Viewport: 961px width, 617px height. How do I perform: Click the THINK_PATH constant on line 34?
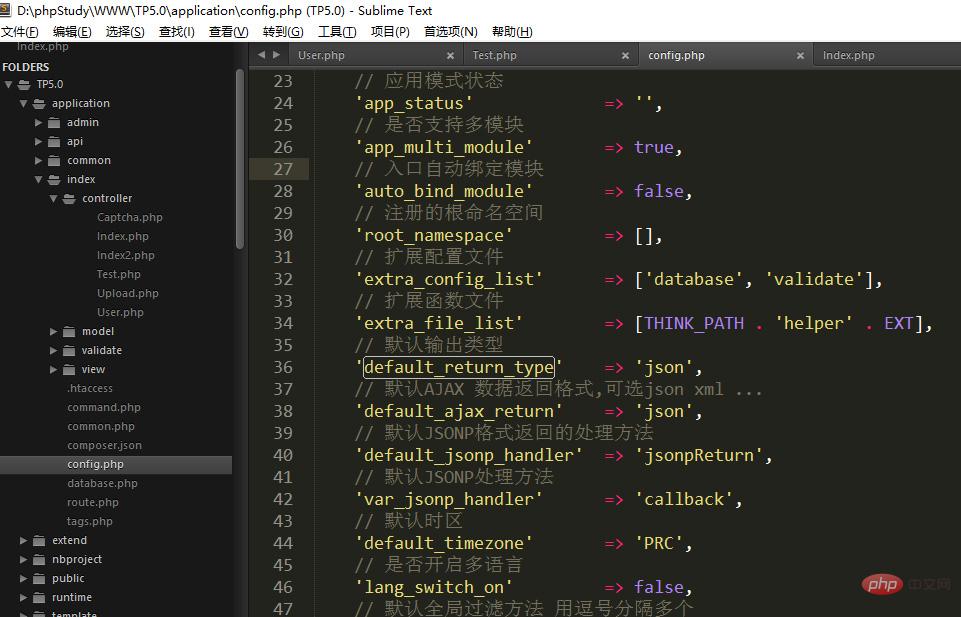tap(694, 323)
